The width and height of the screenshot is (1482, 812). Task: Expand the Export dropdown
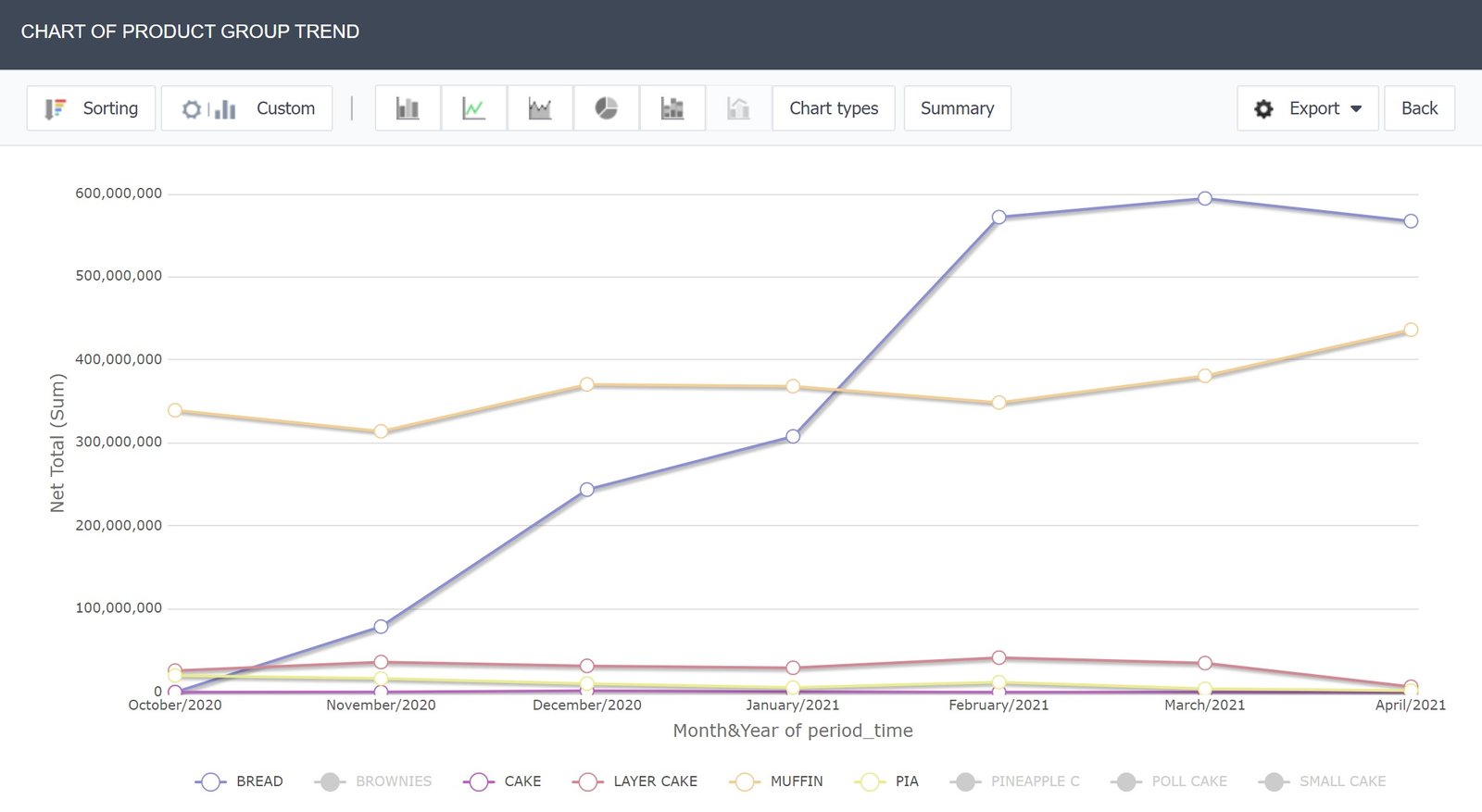click(x=1307, y=108)
